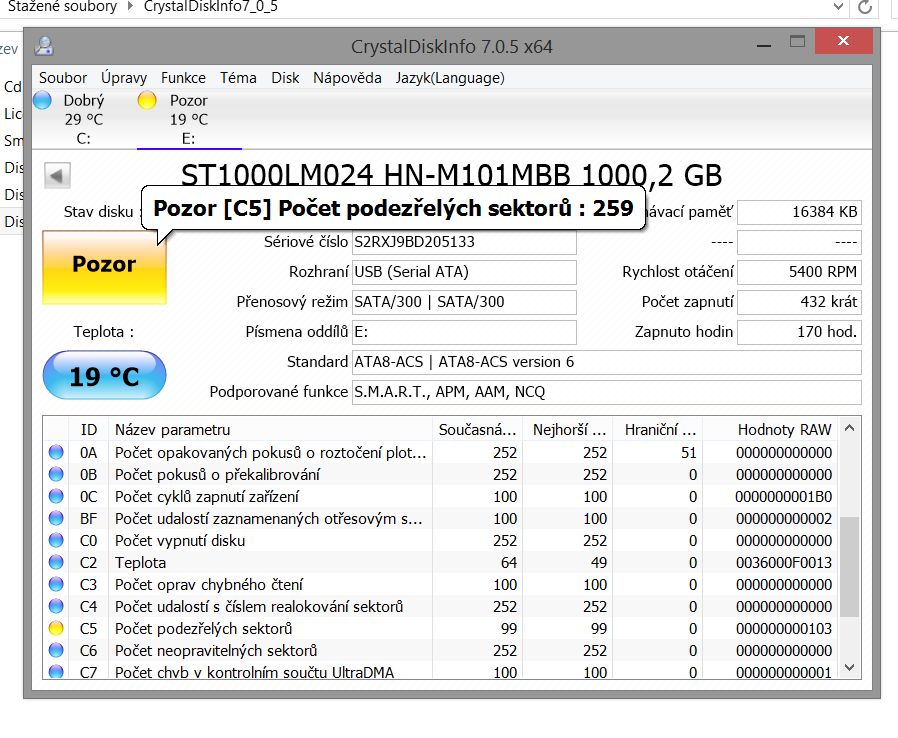This screenshot has width=898, height=738.
Task: Click the rotation rate field 5400 RPM
Action: pyautogui.click(x=799, y=272)
